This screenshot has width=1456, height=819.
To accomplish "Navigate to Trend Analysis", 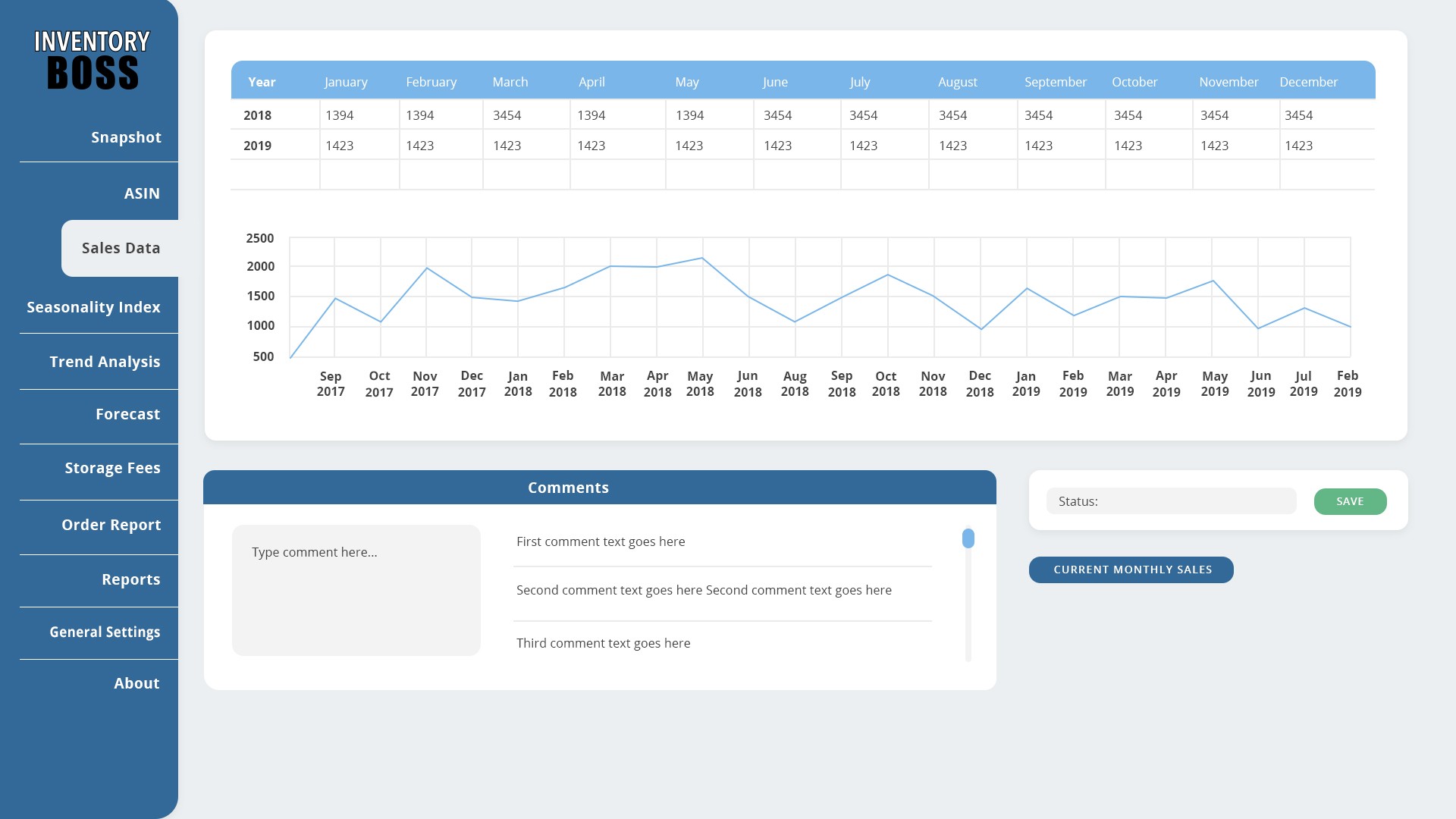I will click(x=105, y=362).
